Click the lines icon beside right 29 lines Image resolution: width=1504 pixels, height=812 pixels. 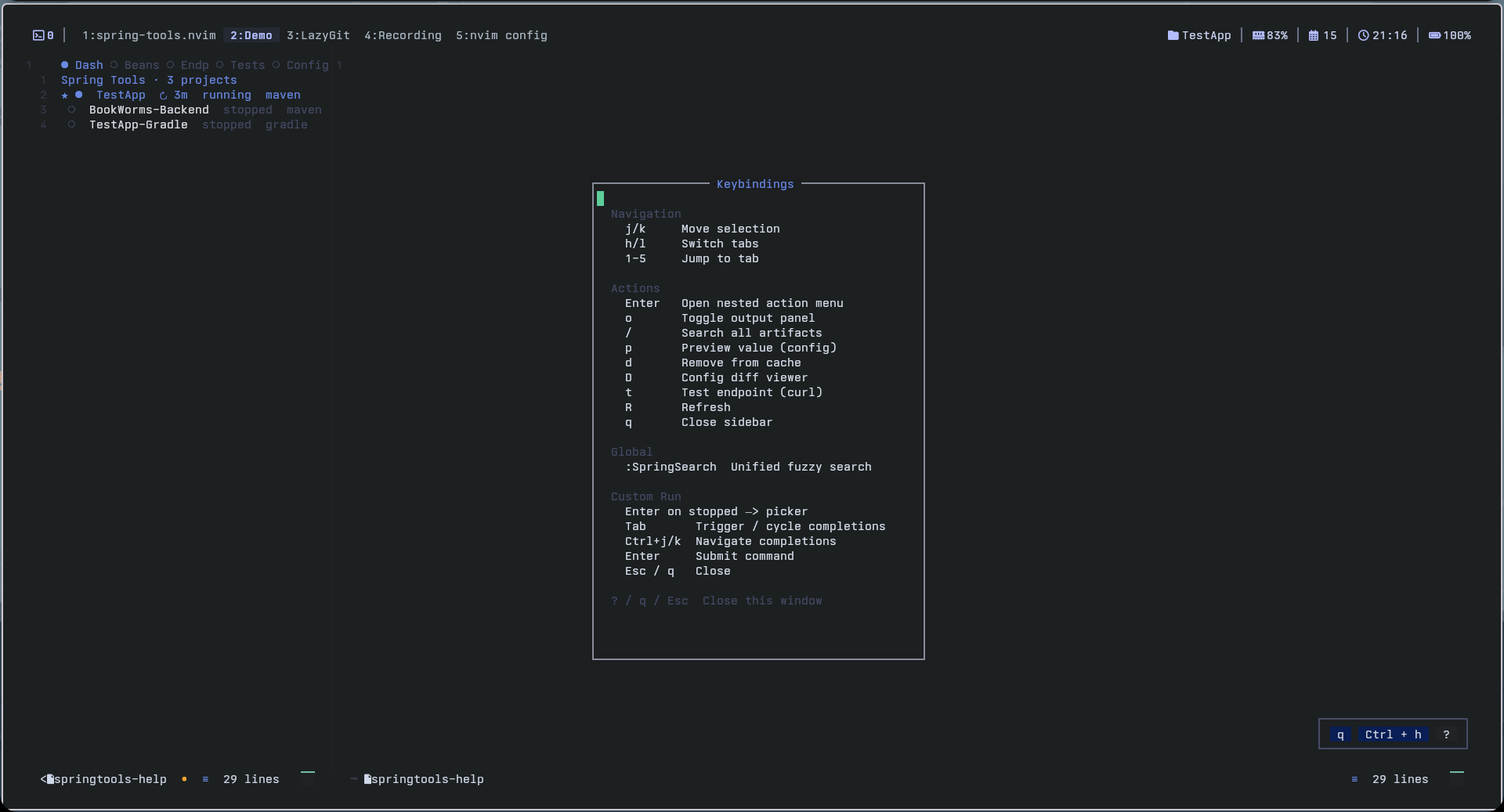[1354, 779]
